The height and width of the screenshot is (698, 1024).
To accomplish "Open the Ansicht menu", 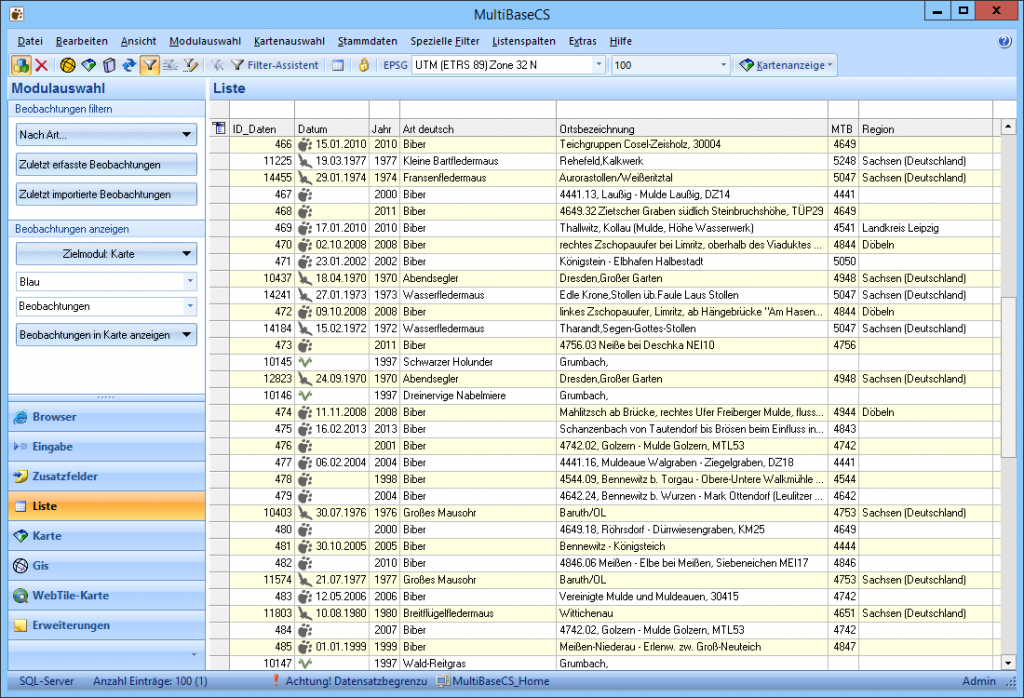I will click(138, 41).
